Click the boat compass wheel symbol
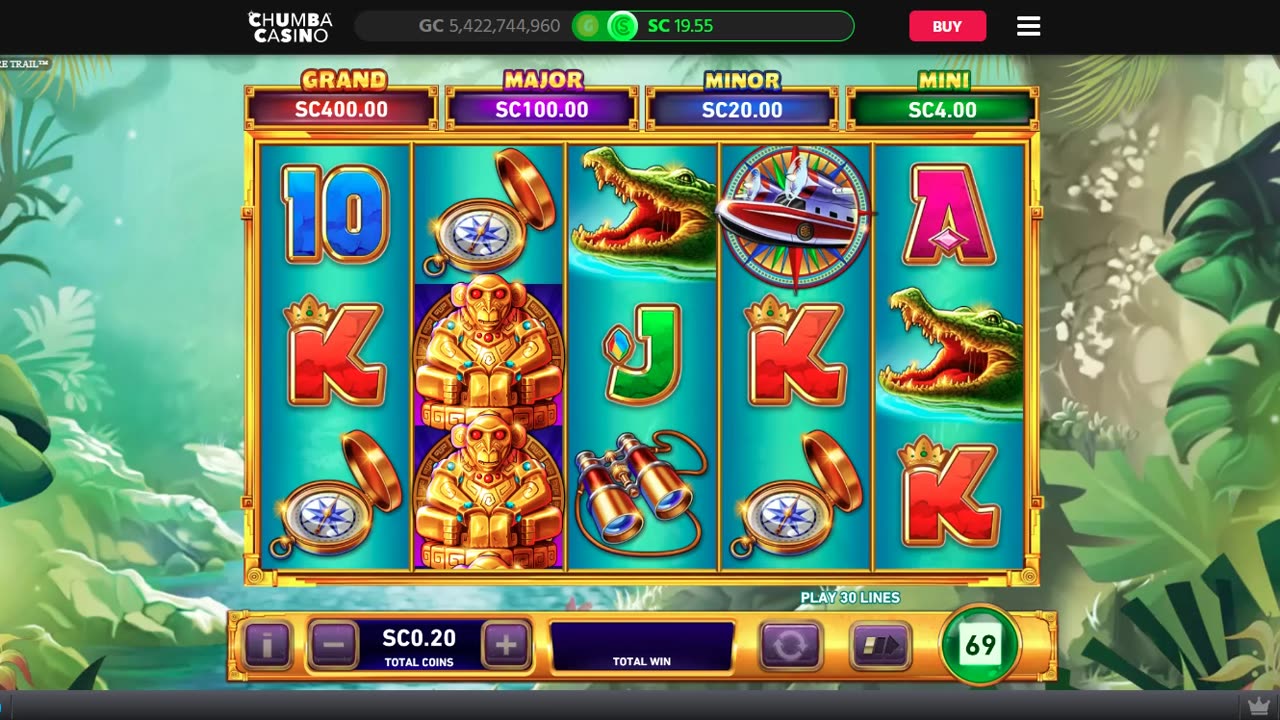 pos(795,215)
